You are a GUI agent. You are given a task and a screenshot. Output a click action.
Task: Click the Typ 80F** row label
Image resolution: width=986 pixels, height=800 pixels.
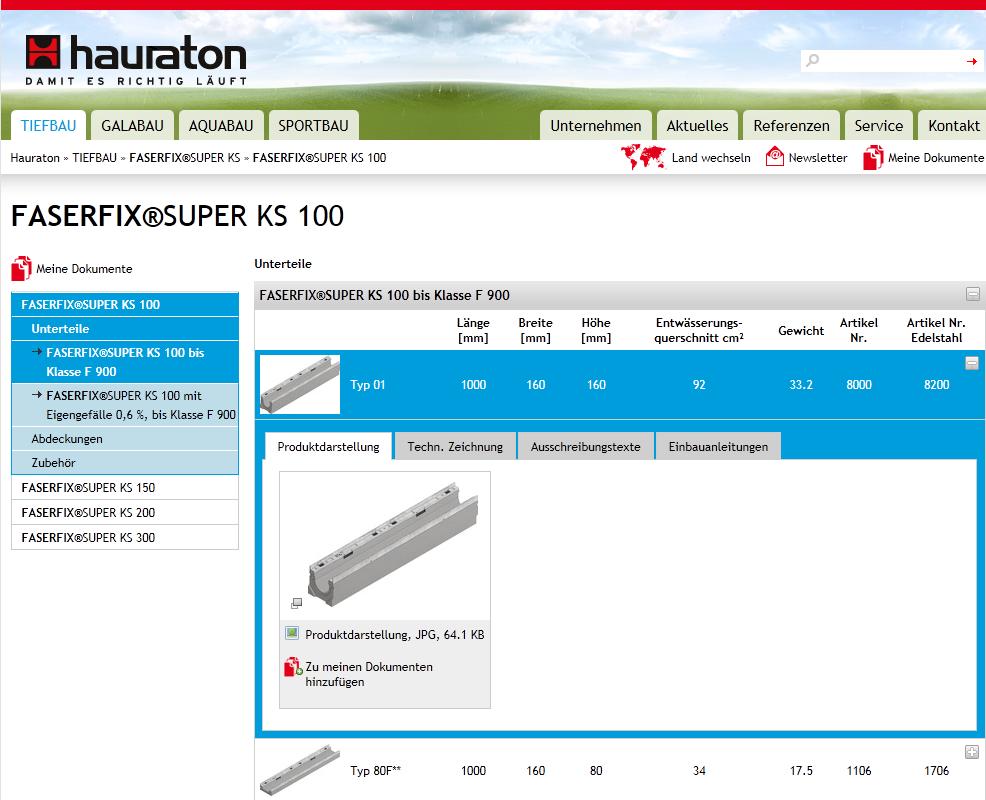pos(375,770)
